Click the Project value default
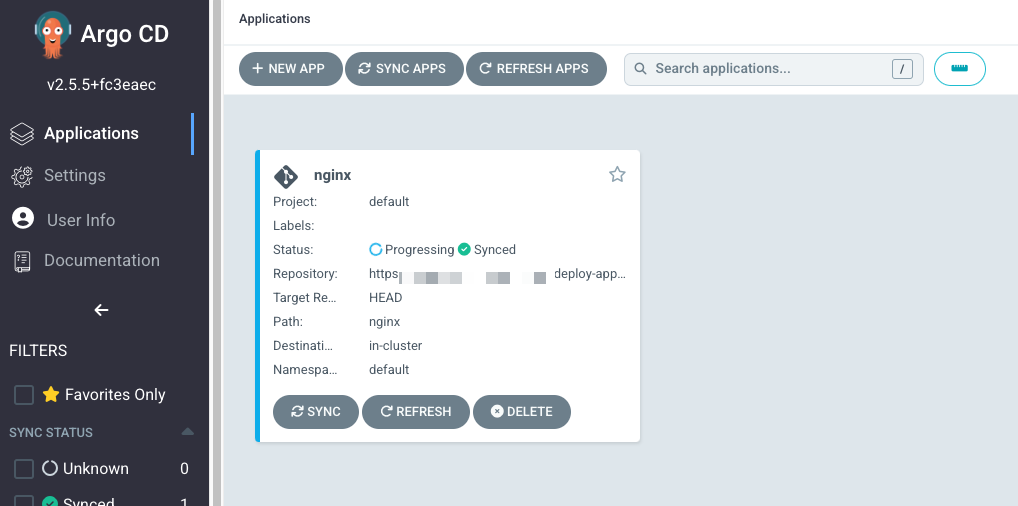1018x506 pixels. 389,202
